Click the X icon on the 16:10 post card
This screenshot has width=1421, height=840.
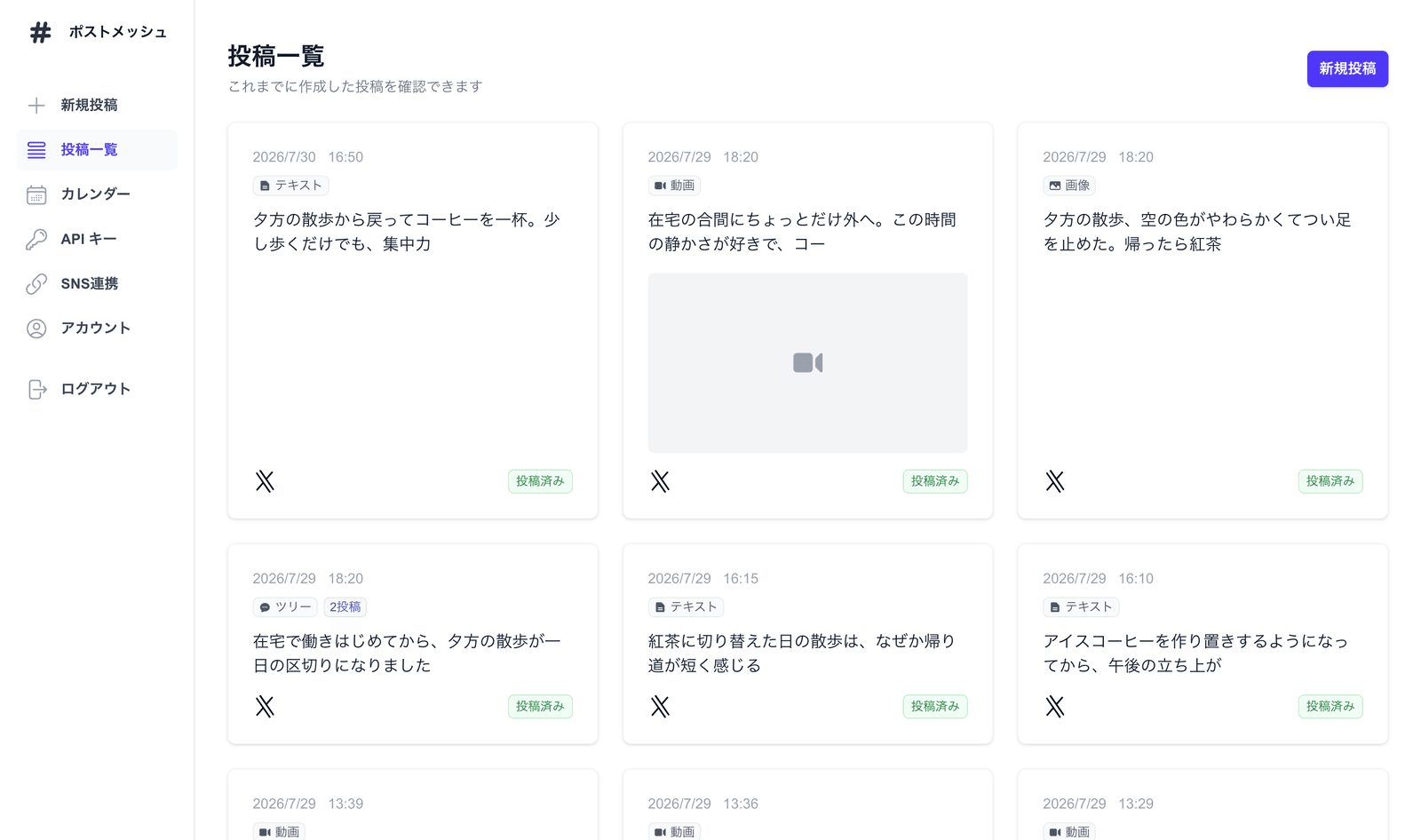[1055, 707]
